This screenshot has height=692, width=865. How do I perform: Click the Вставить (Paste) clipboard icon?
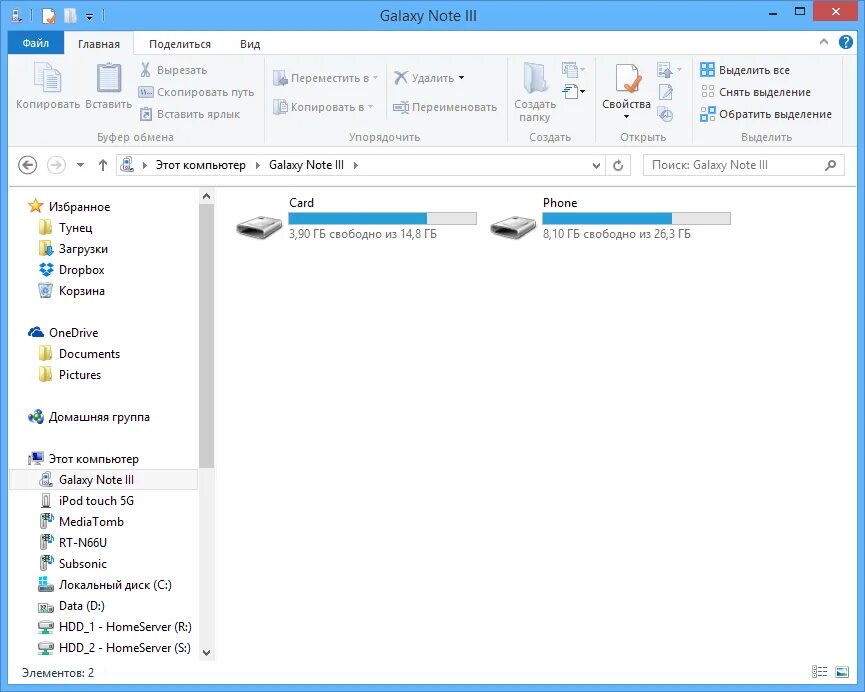pyautogui.click(x=109, y=78)
